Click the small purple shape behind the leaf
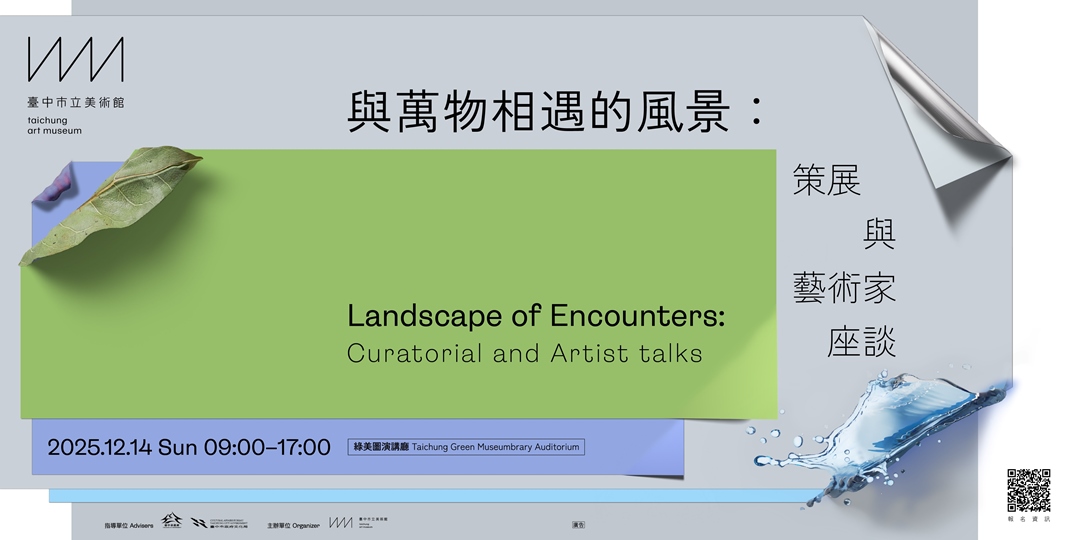Screen dimensions: 1080x540 point(55,185)
